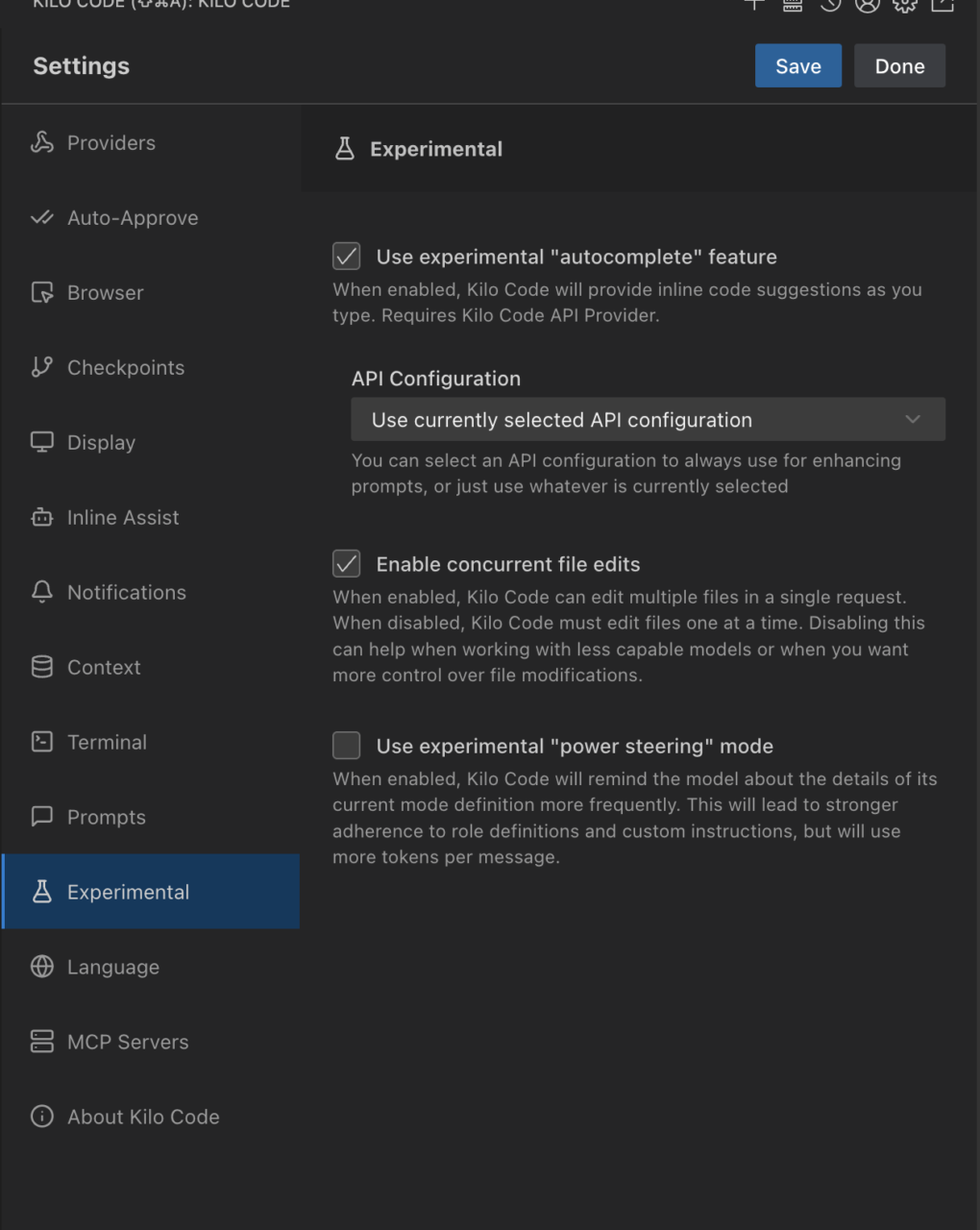Click the About Kilo Code info icon
Screen dimensions: 980x1230
42,1117
